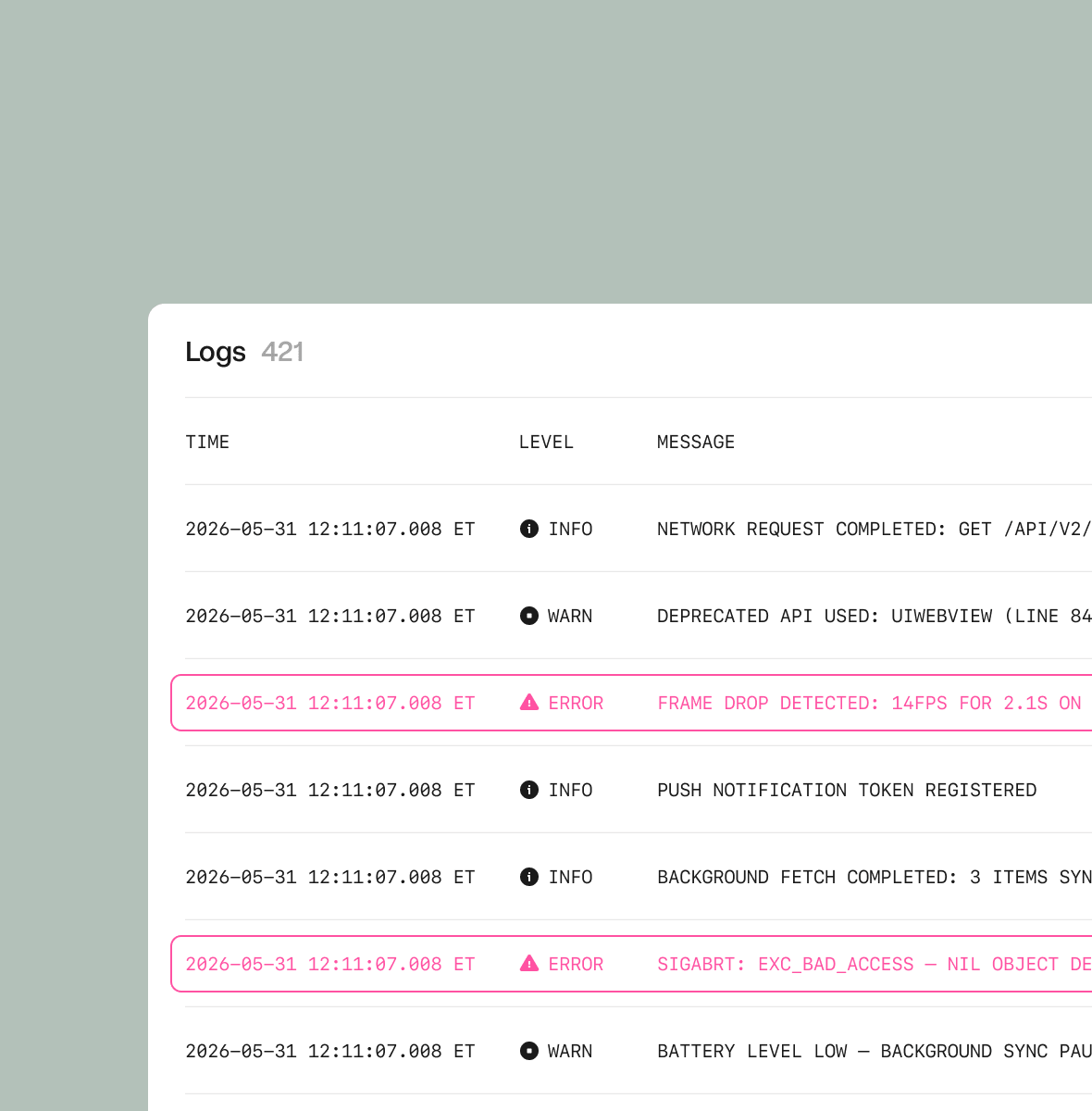Click the error triangle on SIGABRT row
This screenshot has width=1092, height=1111.
tap(529, 964)
